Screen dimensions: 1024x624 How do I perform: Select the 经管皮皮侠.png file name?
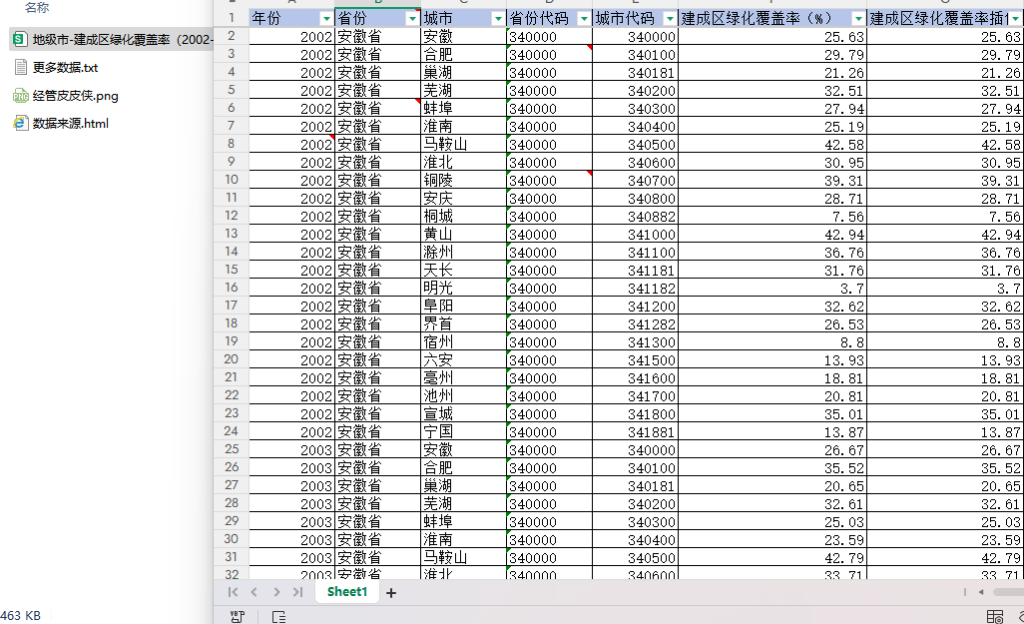[x=76, y=96]
